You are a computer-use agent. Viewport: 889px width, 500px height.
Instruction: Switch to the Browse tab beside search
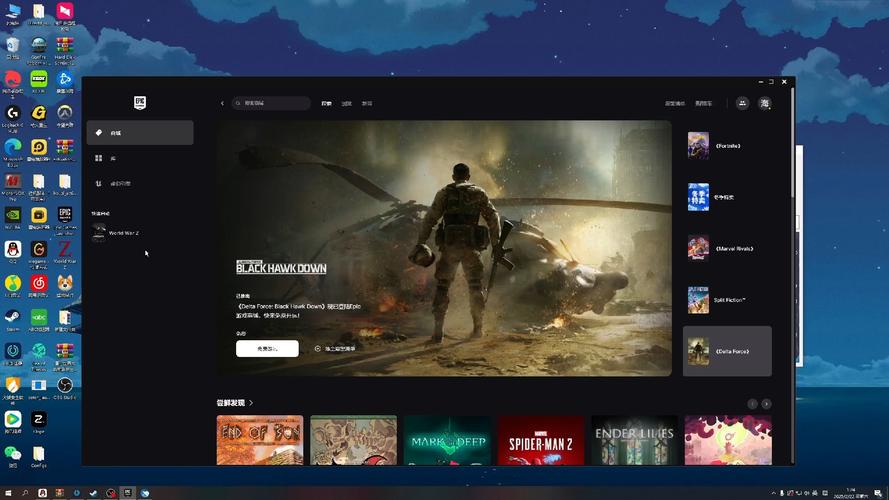point(346,103)
